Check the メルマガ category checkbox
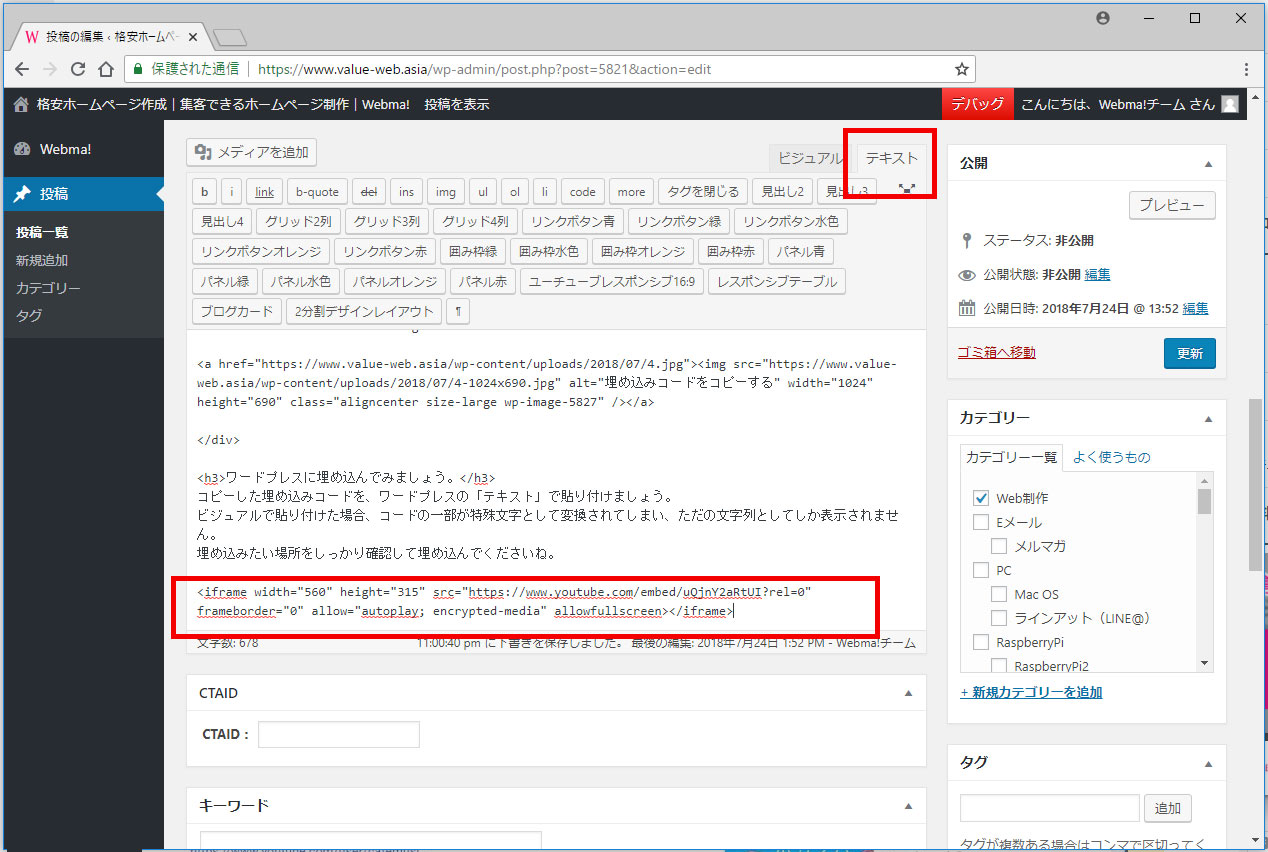This screenshot has width=1268, height=852. [x=999, y=546]
